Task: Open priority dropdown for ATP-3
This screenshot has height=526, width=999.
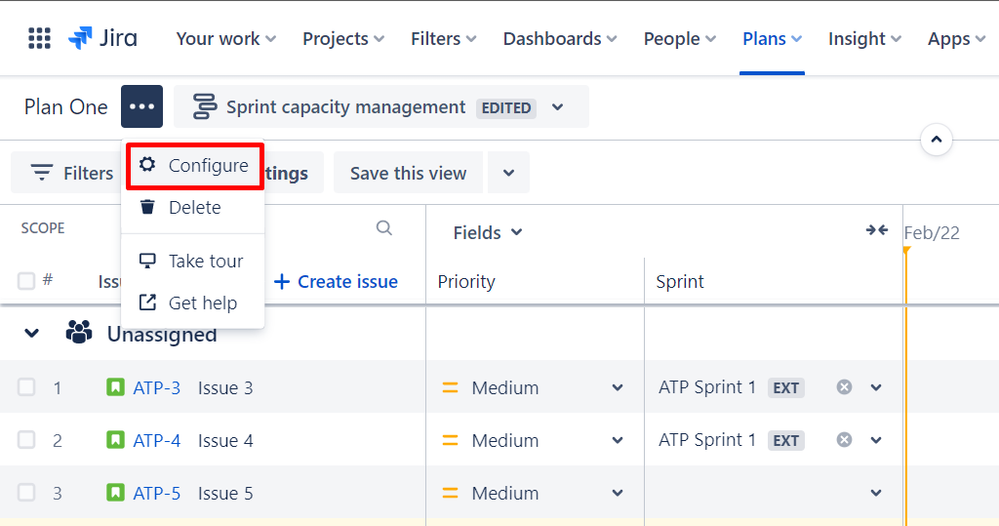Action: coord(617,387)
